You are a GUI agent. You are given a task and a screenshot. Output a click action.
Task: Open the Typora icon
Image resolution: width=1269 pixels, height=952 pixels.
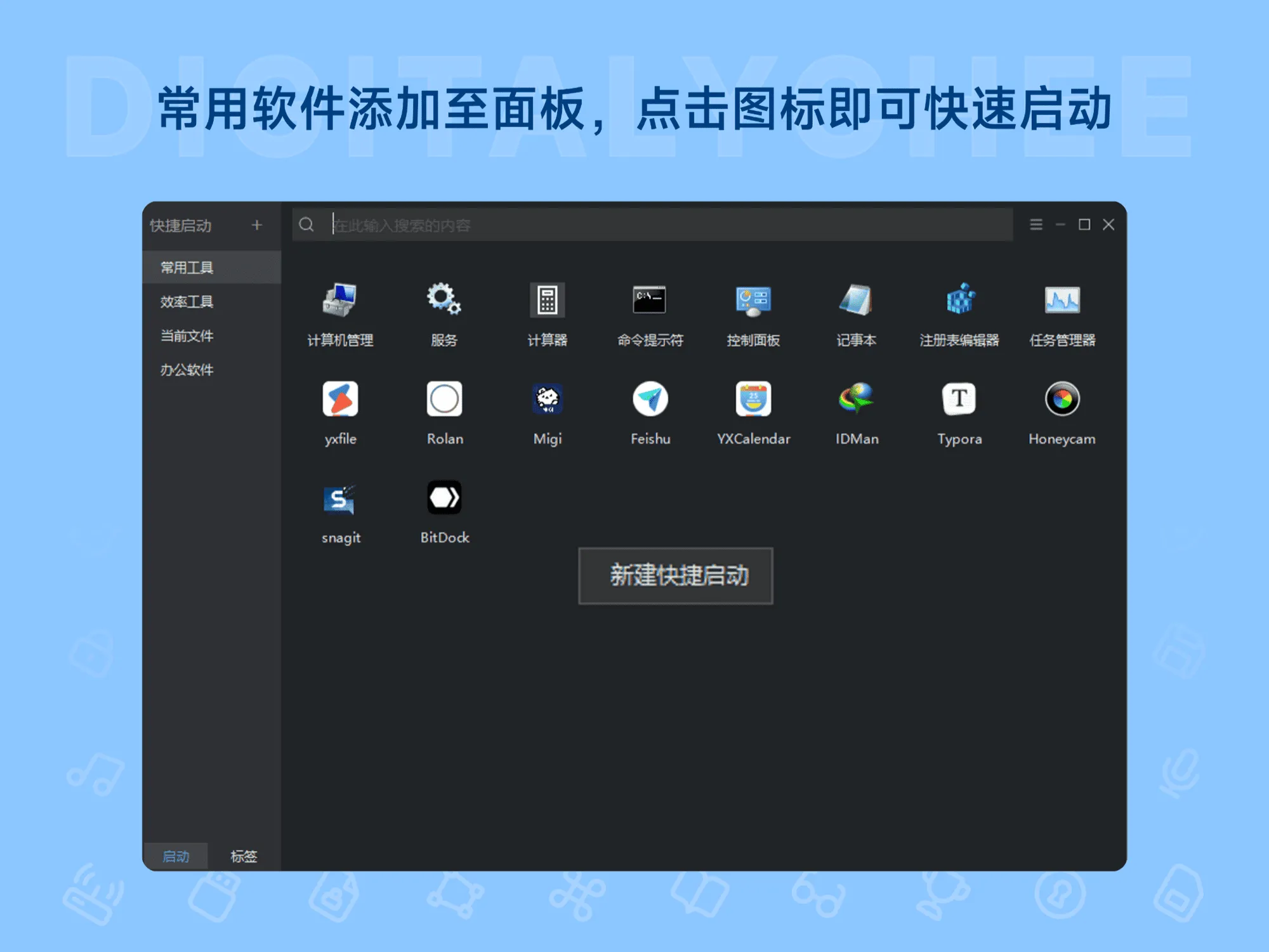pyautogui.click(x=959, y=399)
